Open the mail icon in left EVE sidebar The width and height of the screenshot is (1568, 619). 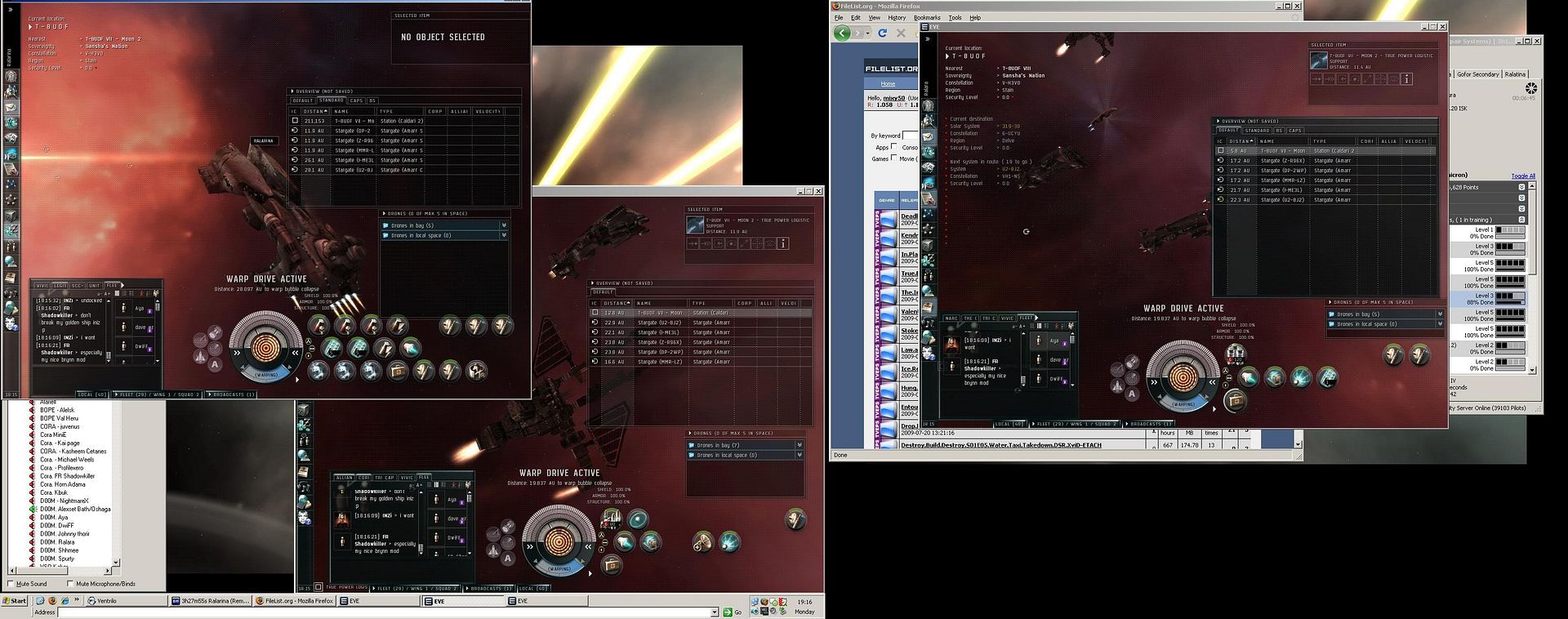(11, 107)
